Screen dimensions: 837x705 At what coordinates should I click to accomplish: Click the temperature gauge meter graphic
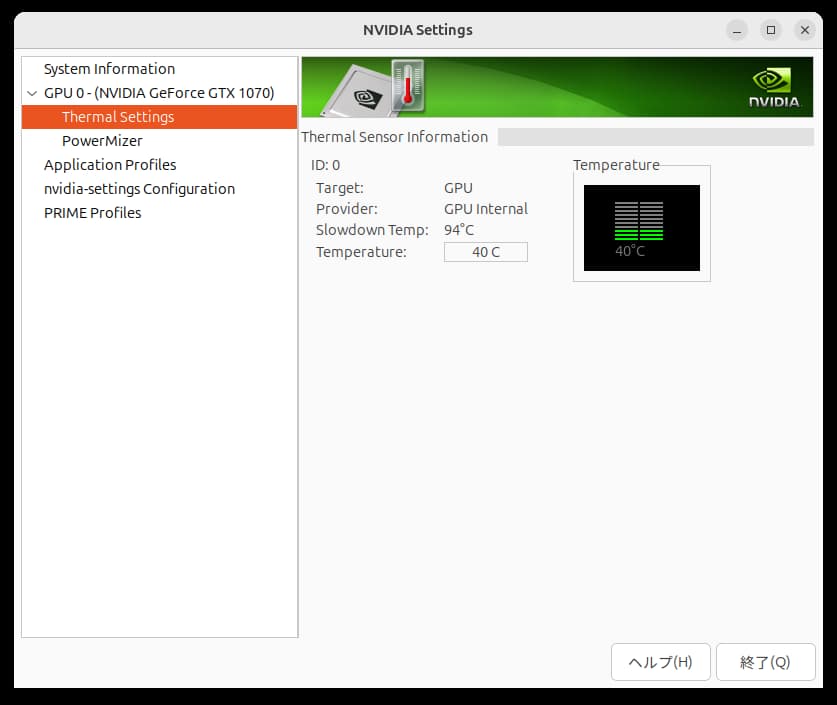642,228
